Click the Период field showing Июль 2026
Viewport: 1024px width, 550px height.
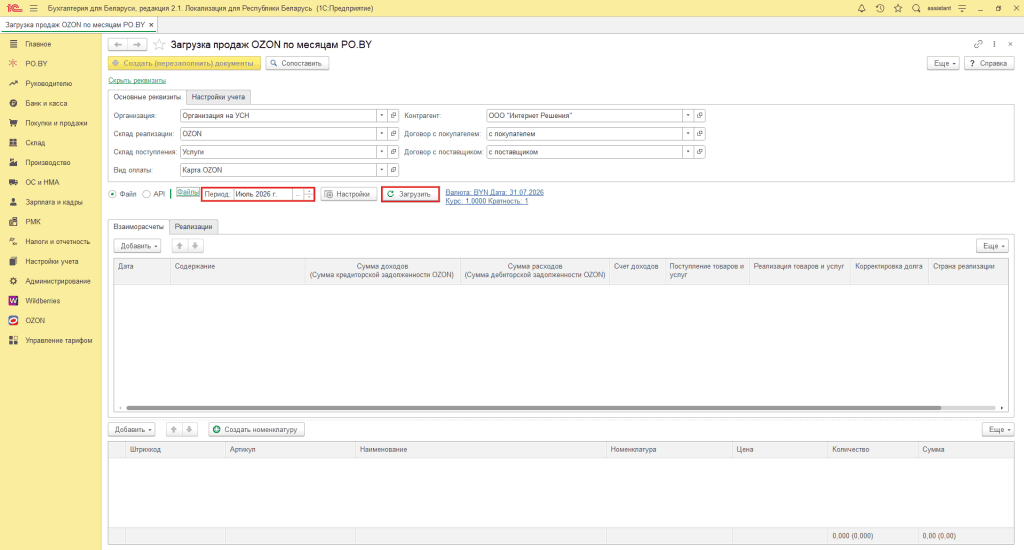(x=263, y=194)
